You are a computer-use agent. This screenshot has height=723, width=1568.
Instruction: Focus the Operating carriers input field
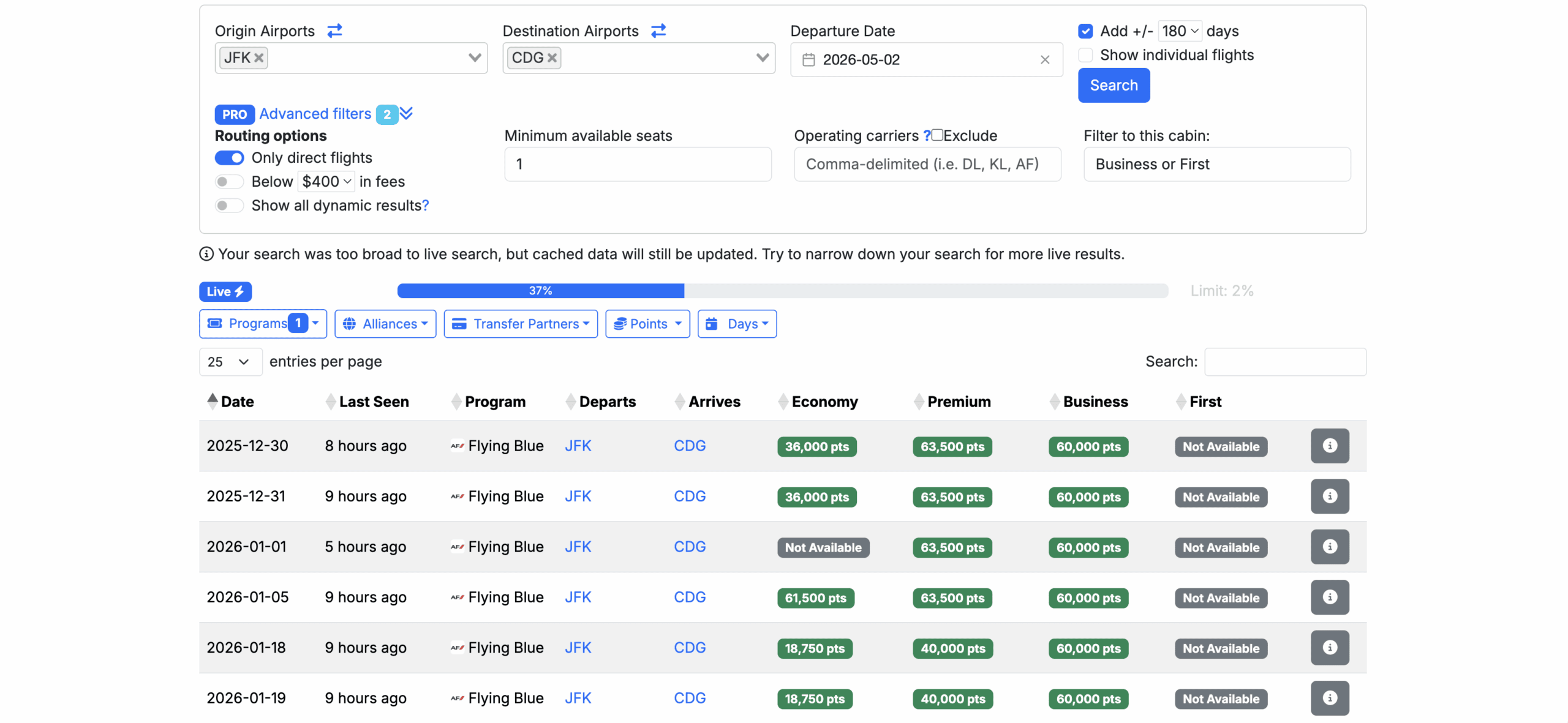[x=927, y=164]
